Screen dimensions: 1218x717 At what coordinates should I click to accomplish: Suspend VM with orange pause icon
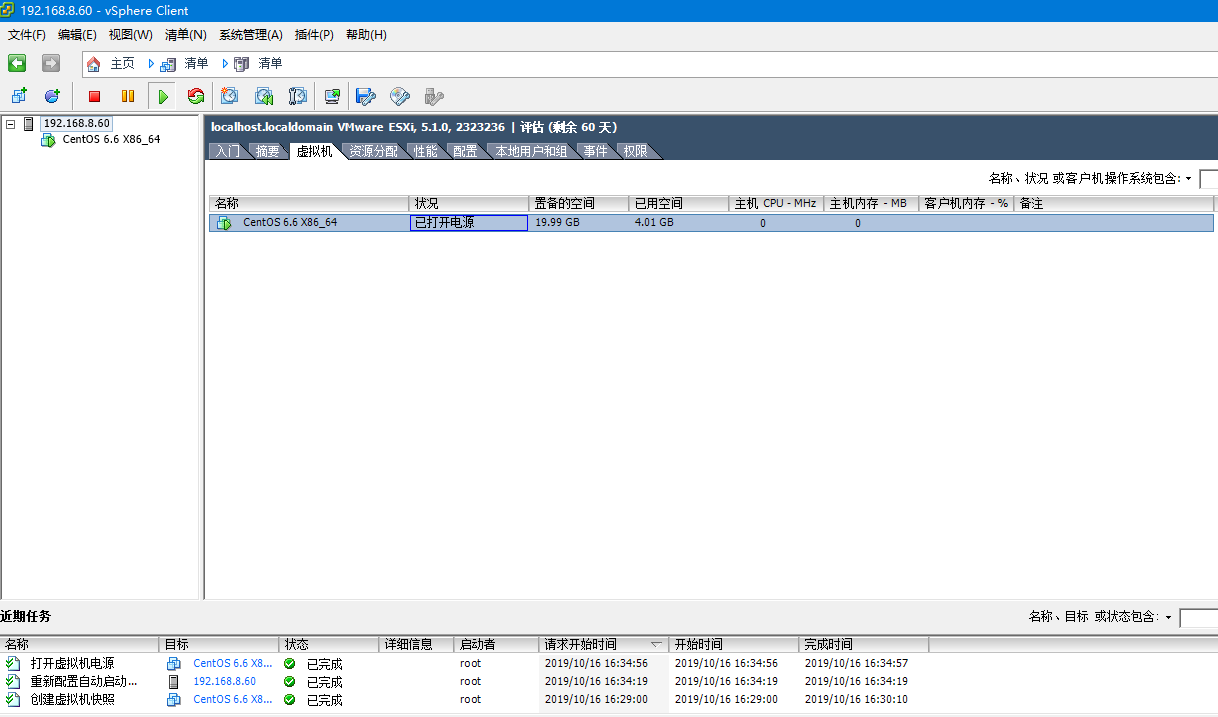click(x=128, y=96)
